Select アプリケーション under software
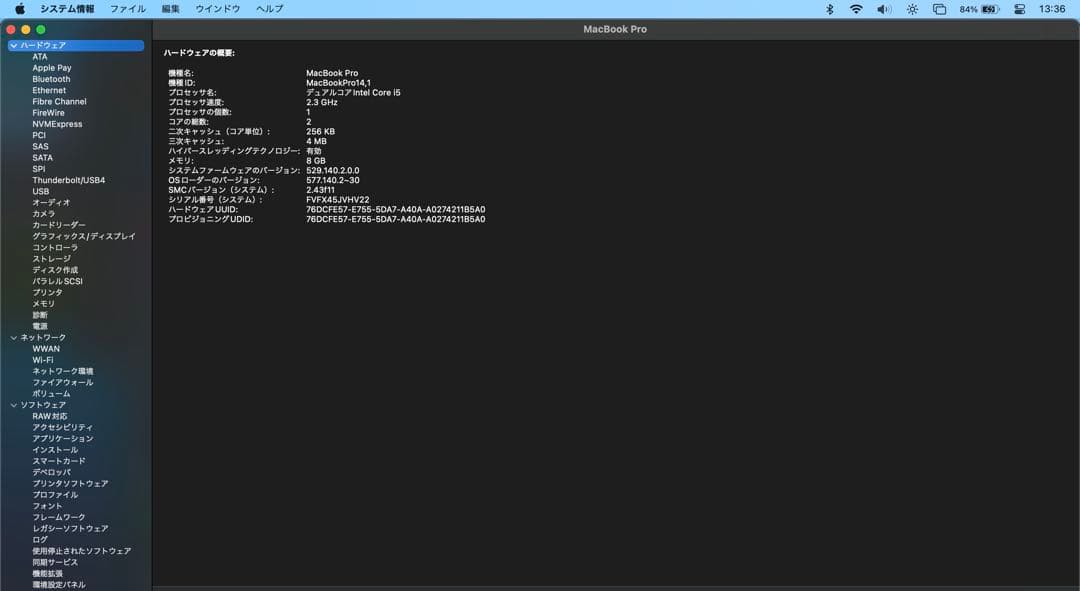 click(62, 439)
